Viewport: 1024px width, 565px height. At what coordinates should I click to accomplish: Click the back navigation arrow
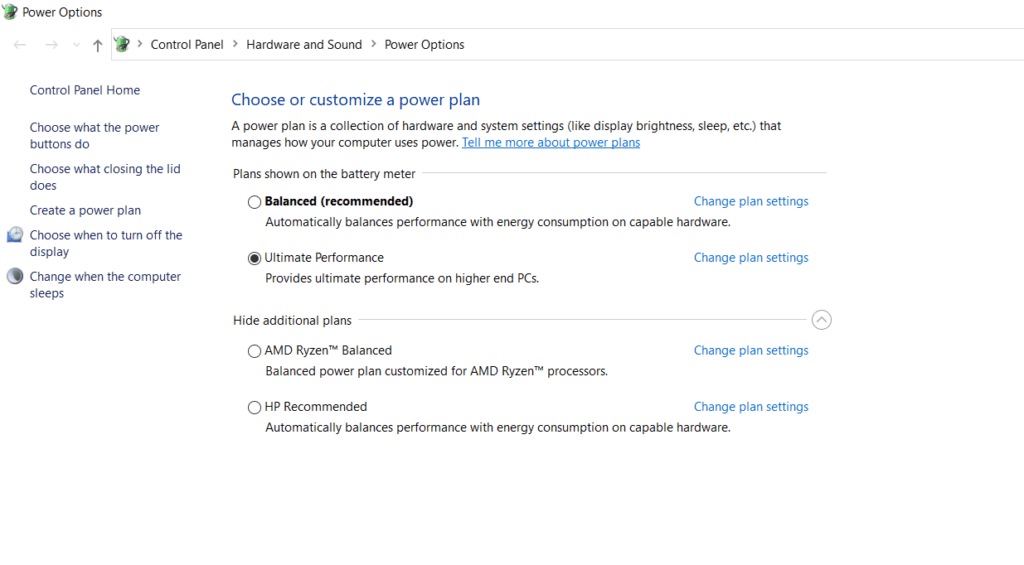(20, 45)
